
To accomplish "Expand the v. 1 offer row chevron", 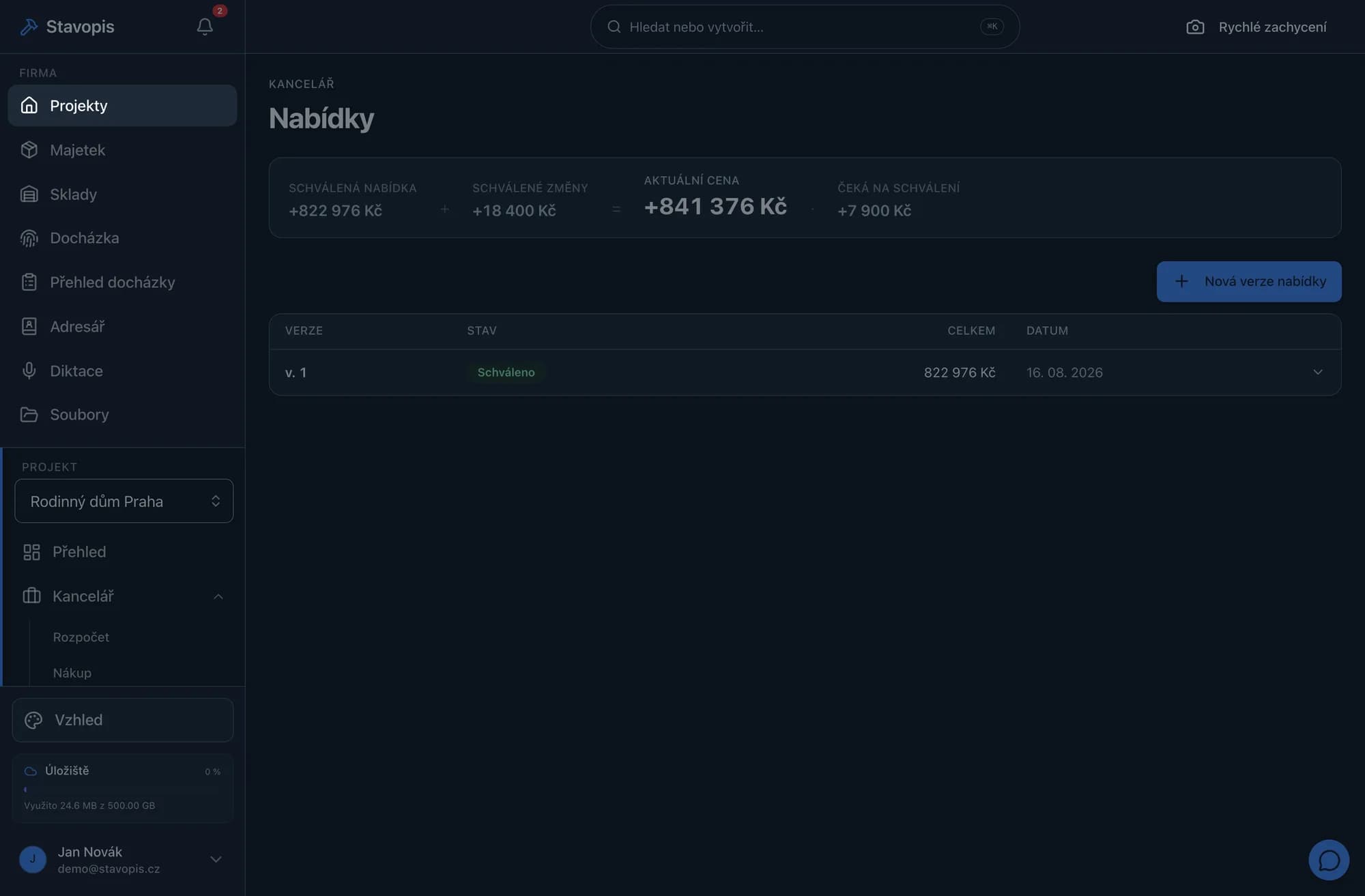I will pos(1318,372).
